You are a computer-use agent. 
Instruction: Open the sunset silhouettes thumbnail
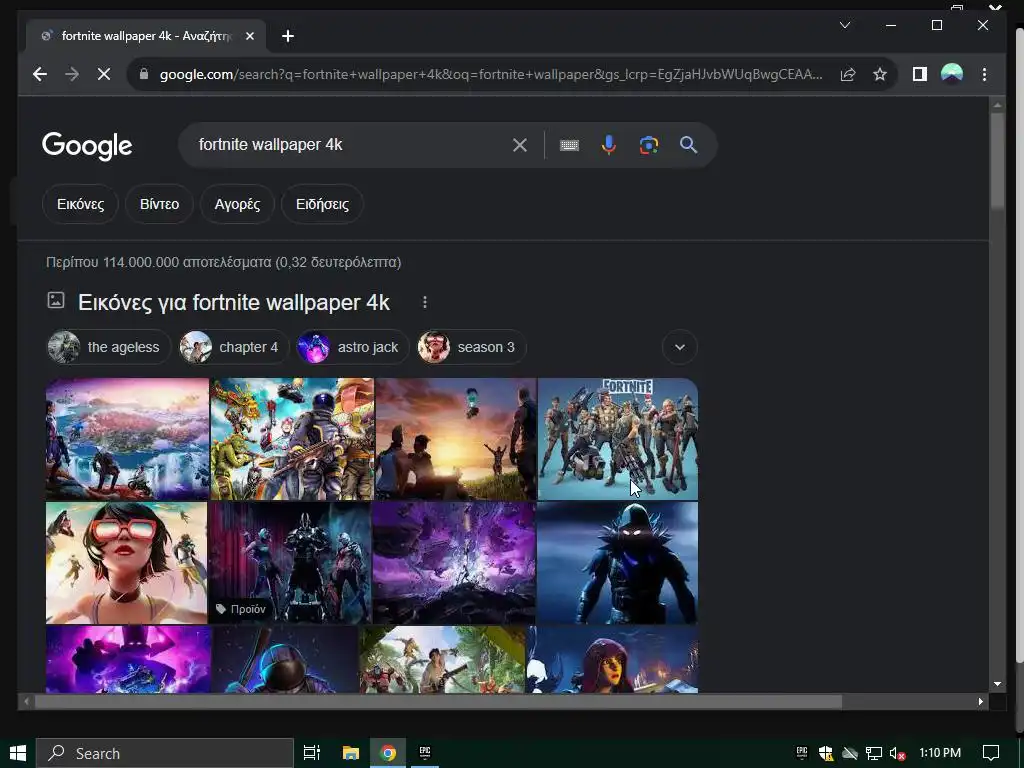[456, 439]
